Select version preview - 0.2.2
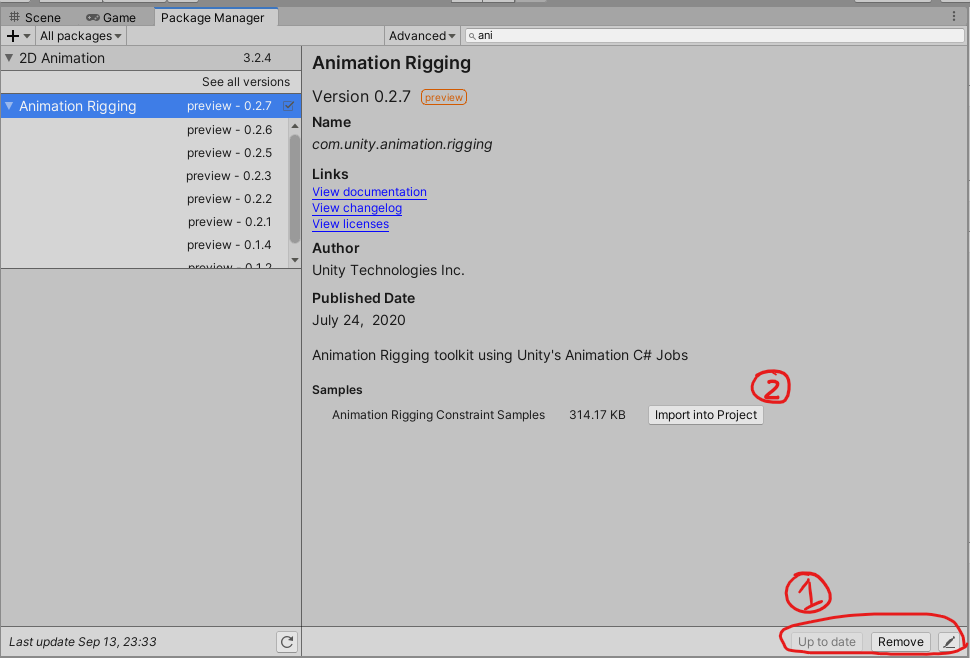This screenshot has height=658, width=970. (230, 199)
